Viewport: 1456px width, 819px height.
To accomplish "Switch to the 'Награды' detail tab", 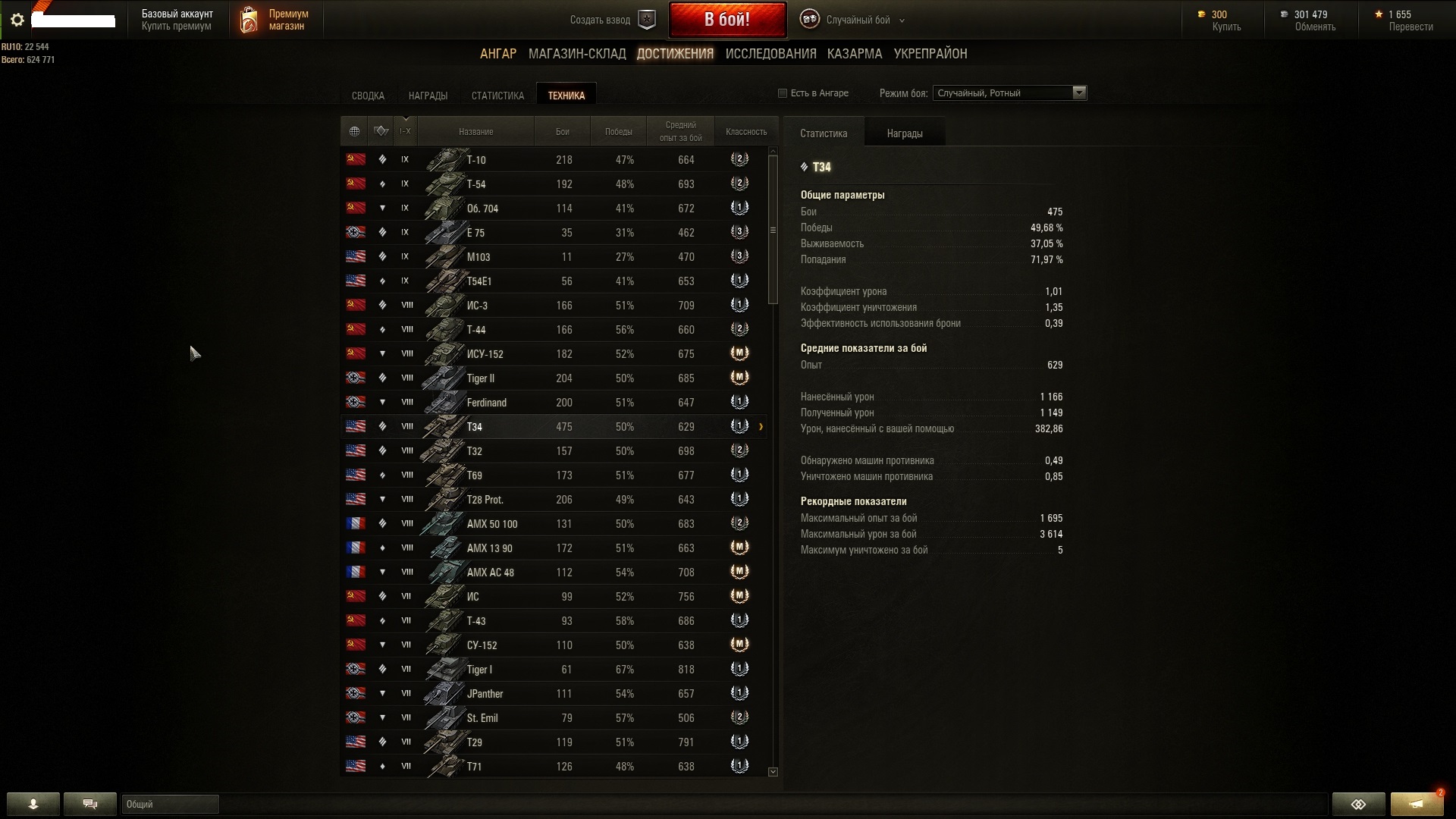I will coord(905,133).
